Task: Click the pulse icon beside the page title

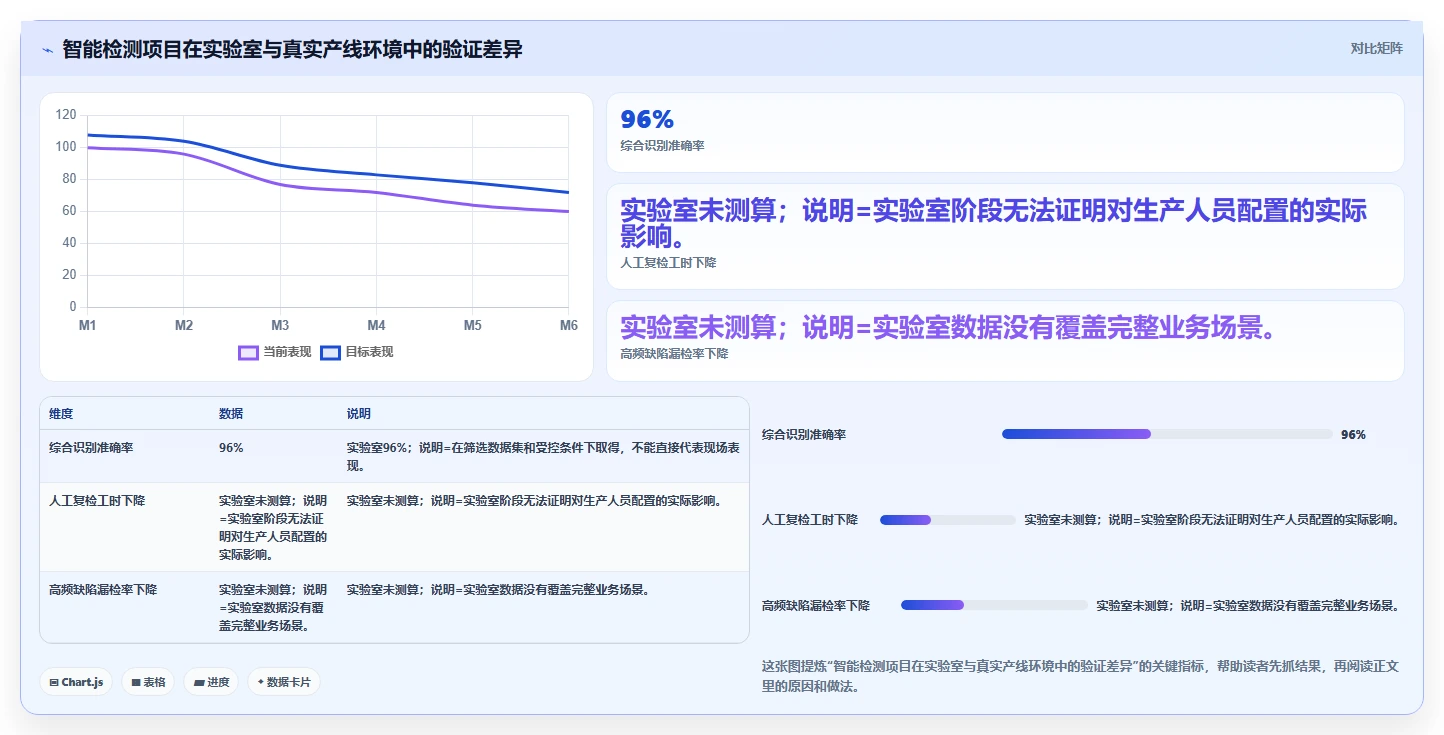Action: [47, 50]
